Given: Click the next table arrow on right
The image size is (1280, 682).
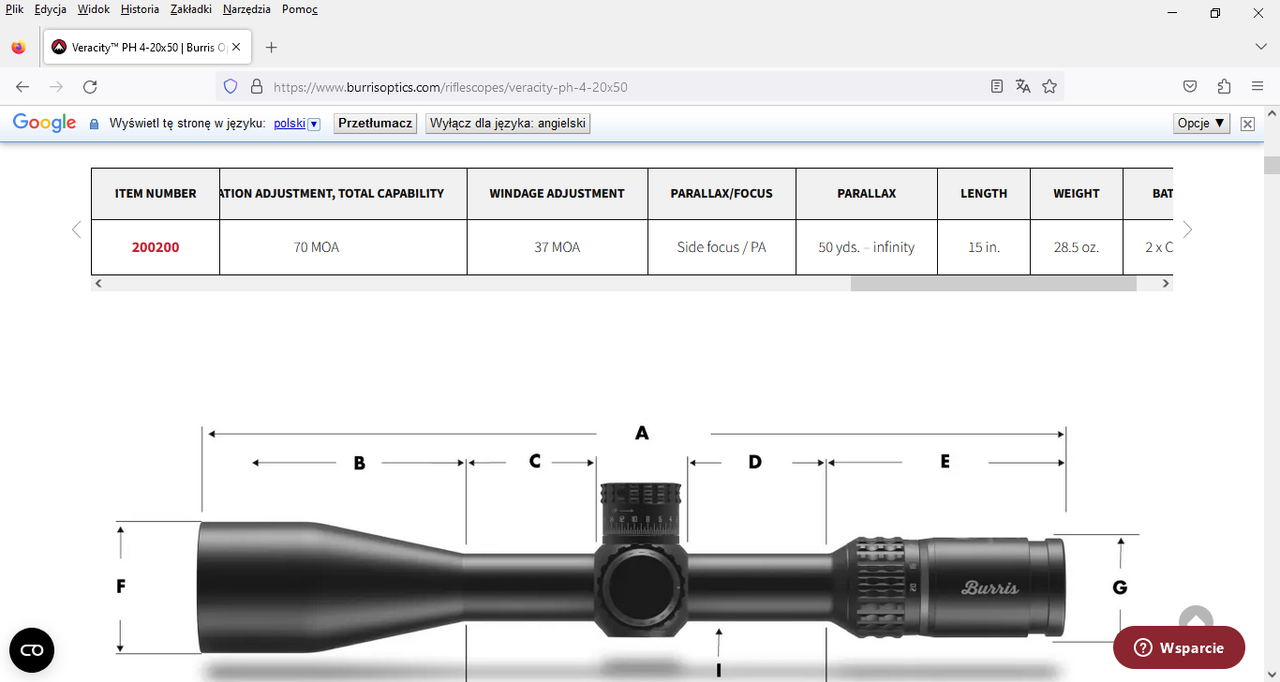Looking at the screenshot, I should [1187, 229].
